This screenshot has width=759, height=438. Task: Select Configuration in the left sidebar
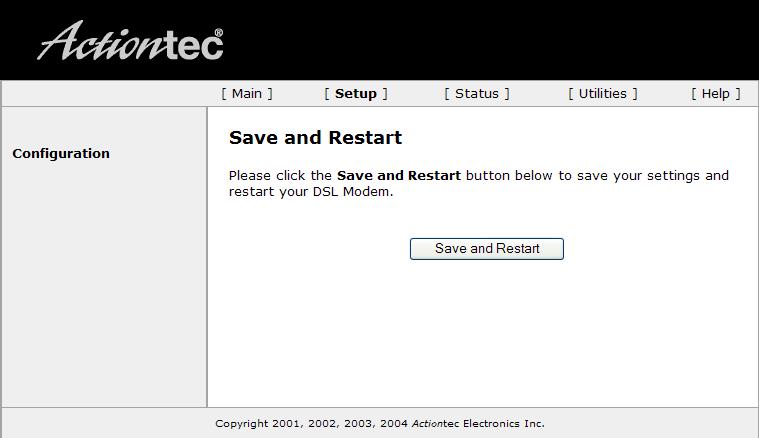pyautogui.click(x=61, y=153)
